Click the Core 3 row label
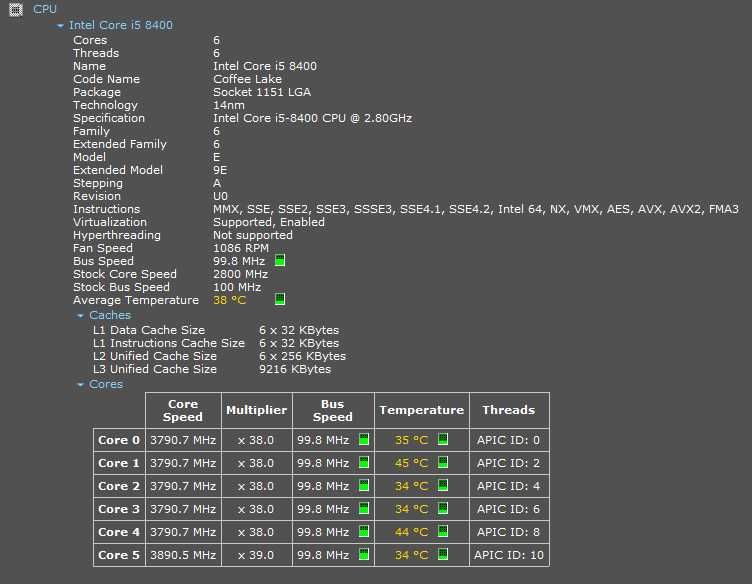 [x=119, y=509]
